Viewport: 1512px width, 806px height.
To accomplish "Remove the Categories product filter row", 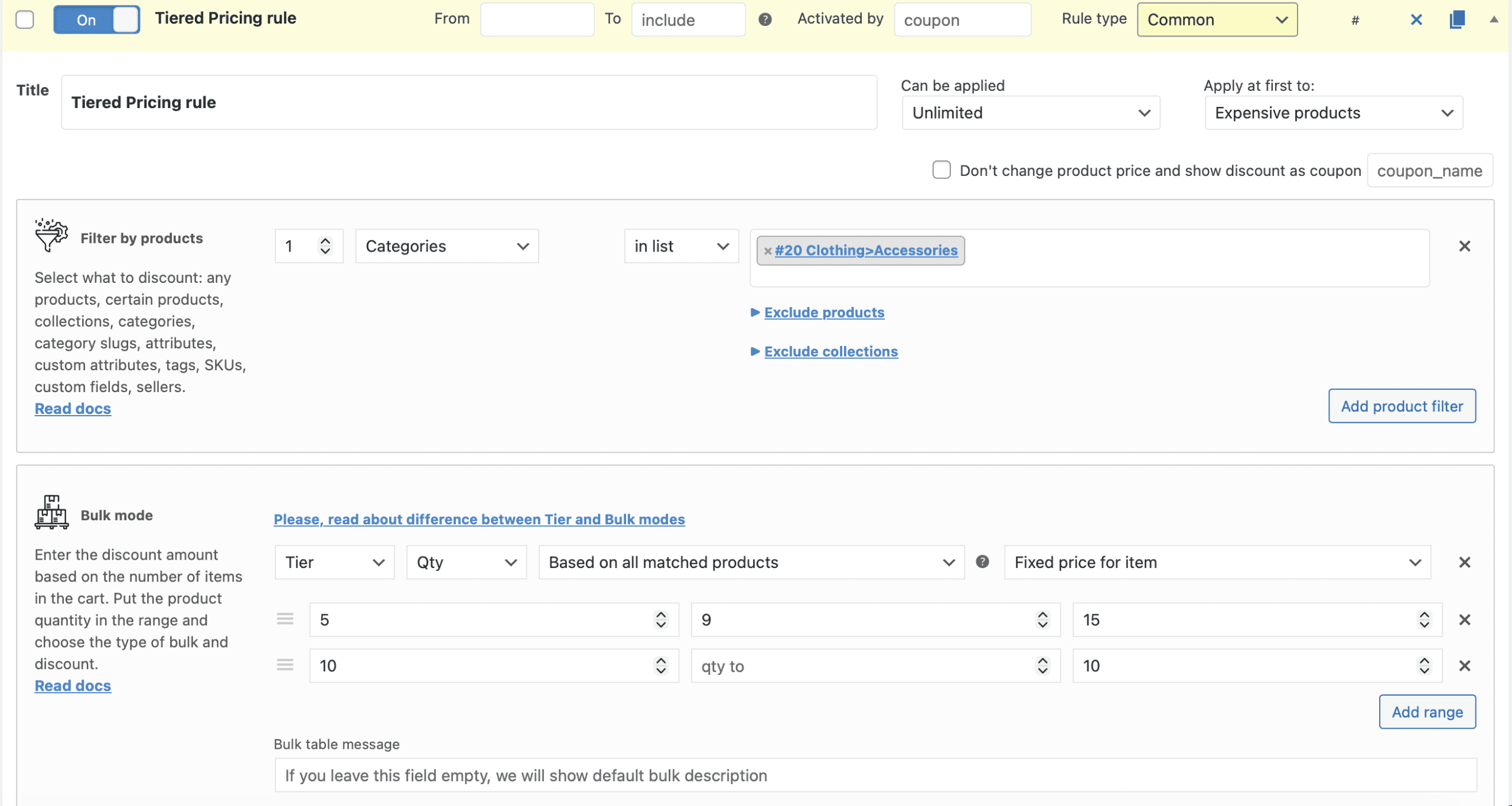I will (1464, 246).
